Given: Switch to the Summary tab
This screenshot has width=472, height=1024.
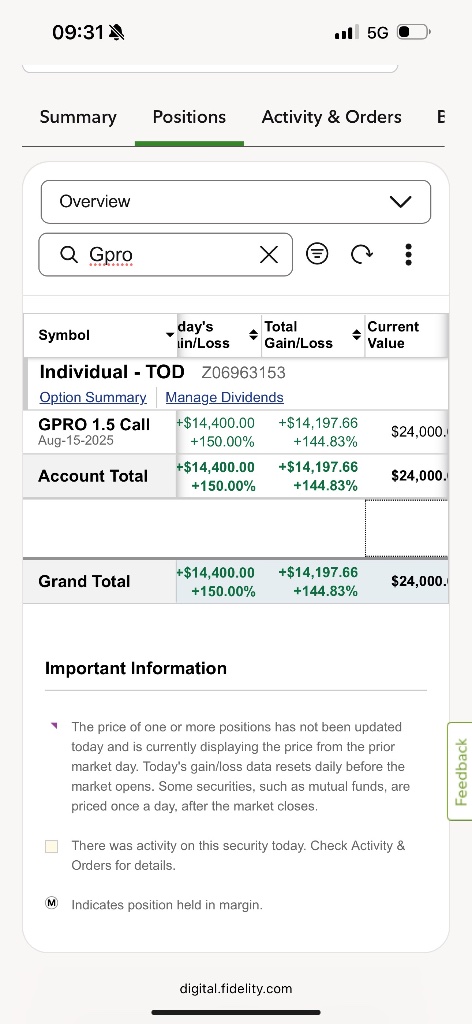Looking at the screenshot, I should (x=78, y=117).
